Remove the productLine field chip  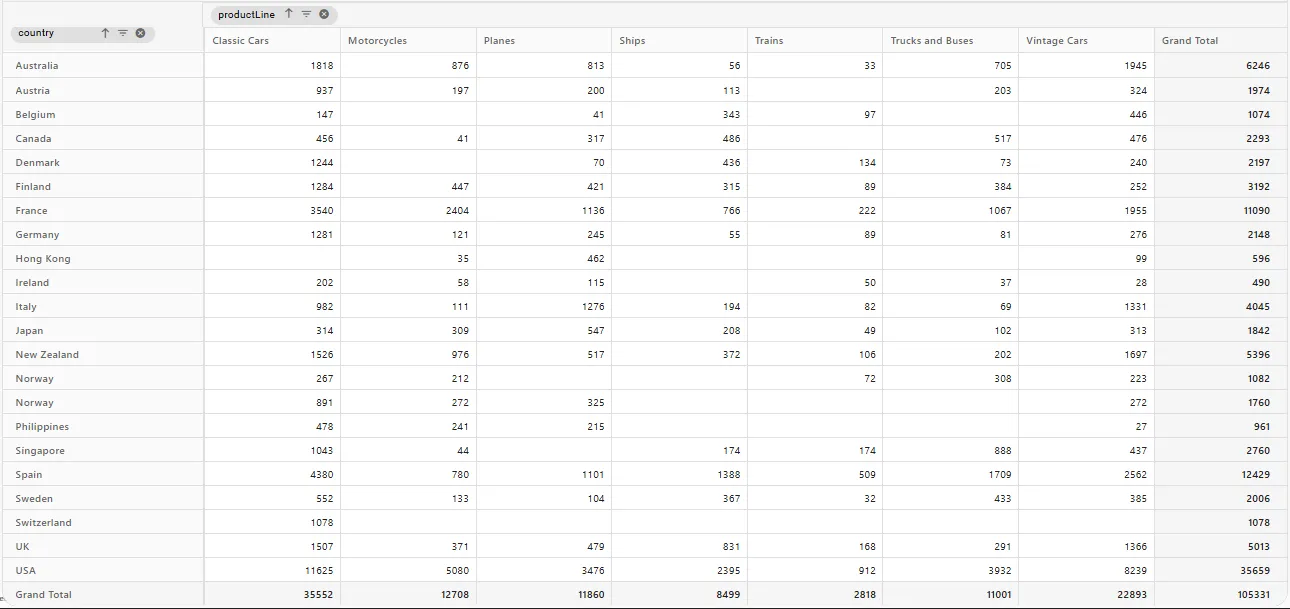pos(324,15)
